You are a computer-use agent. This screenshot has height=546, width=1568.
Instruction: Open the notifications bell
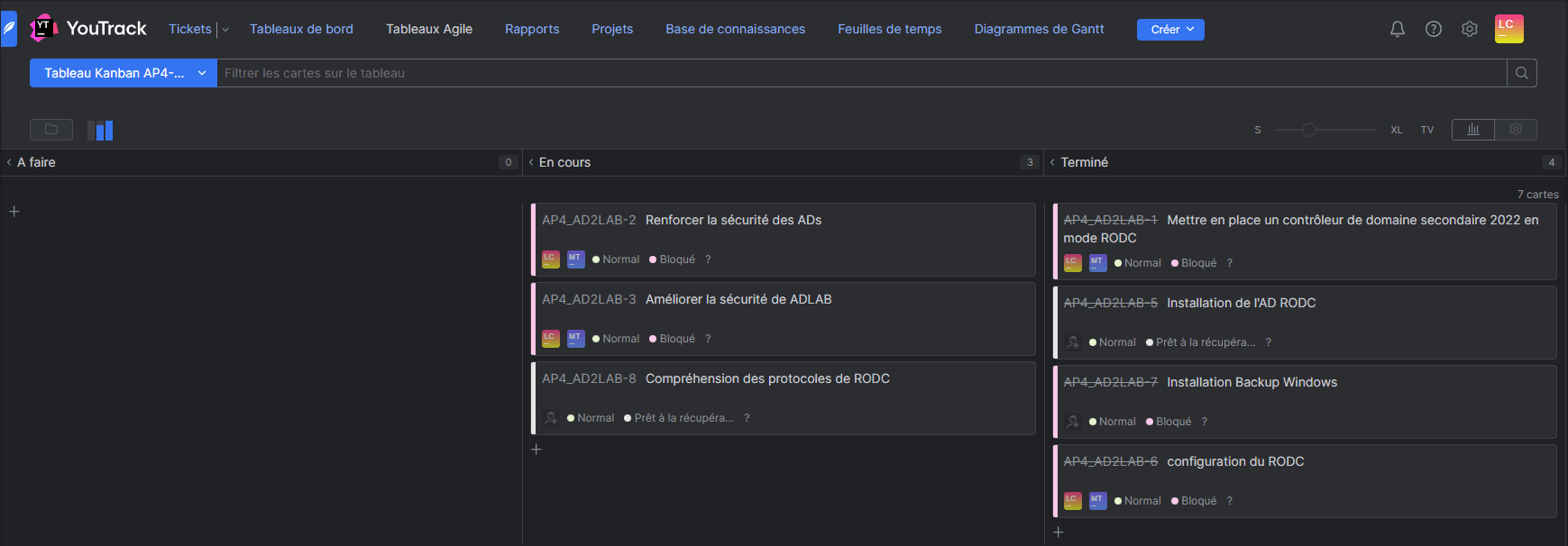tap(1397, 29)
